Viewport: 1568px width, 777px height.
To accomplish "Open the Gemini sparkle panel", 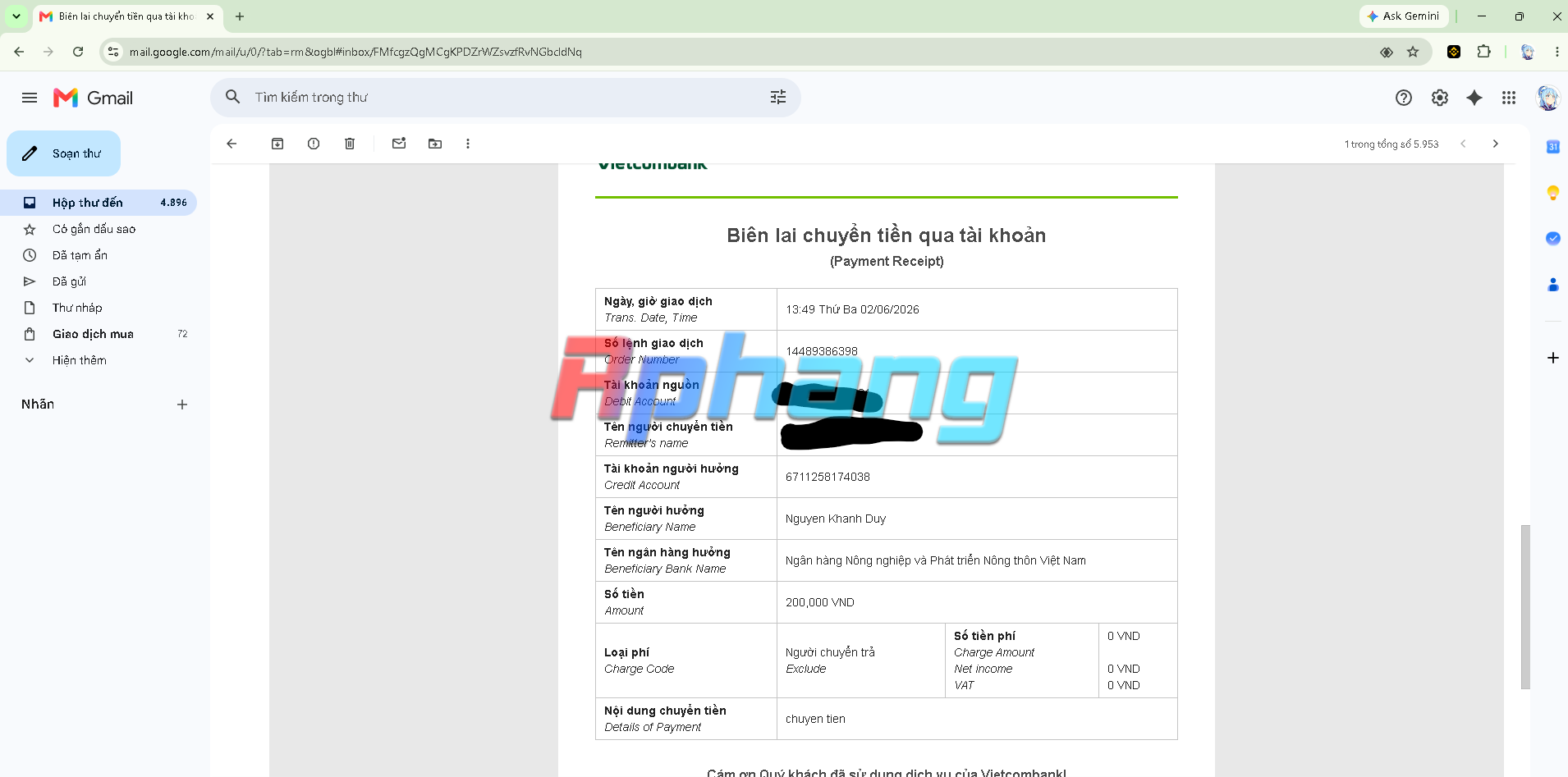I will pyautogui.click(x=1474, y=98).
